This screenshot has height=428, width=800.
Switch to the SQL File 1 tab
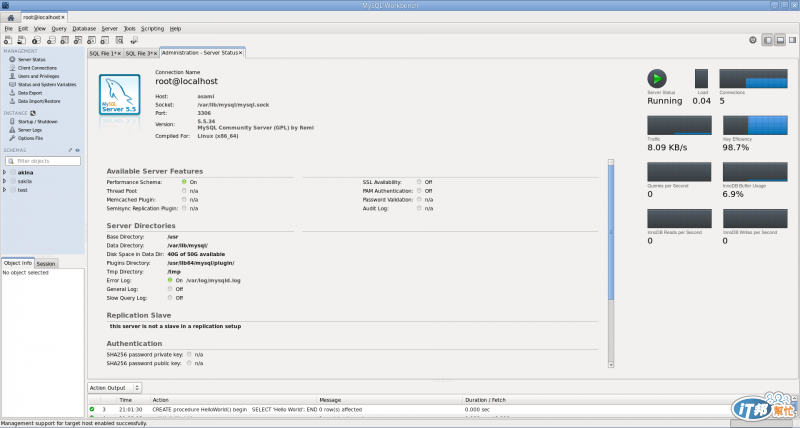point(103,53)
